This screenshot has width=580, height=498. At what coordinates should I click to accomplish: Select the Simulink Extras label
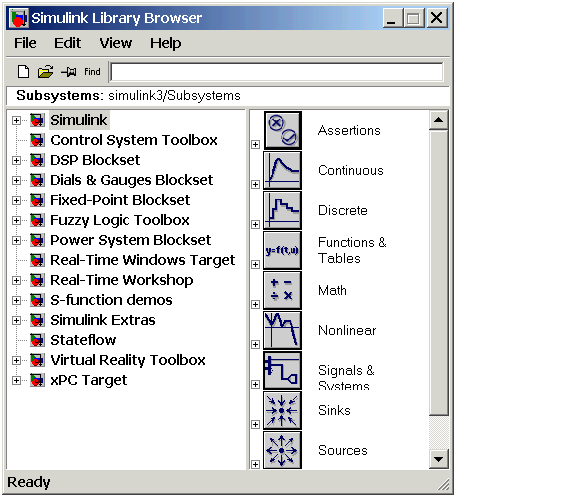coord(103,320)
